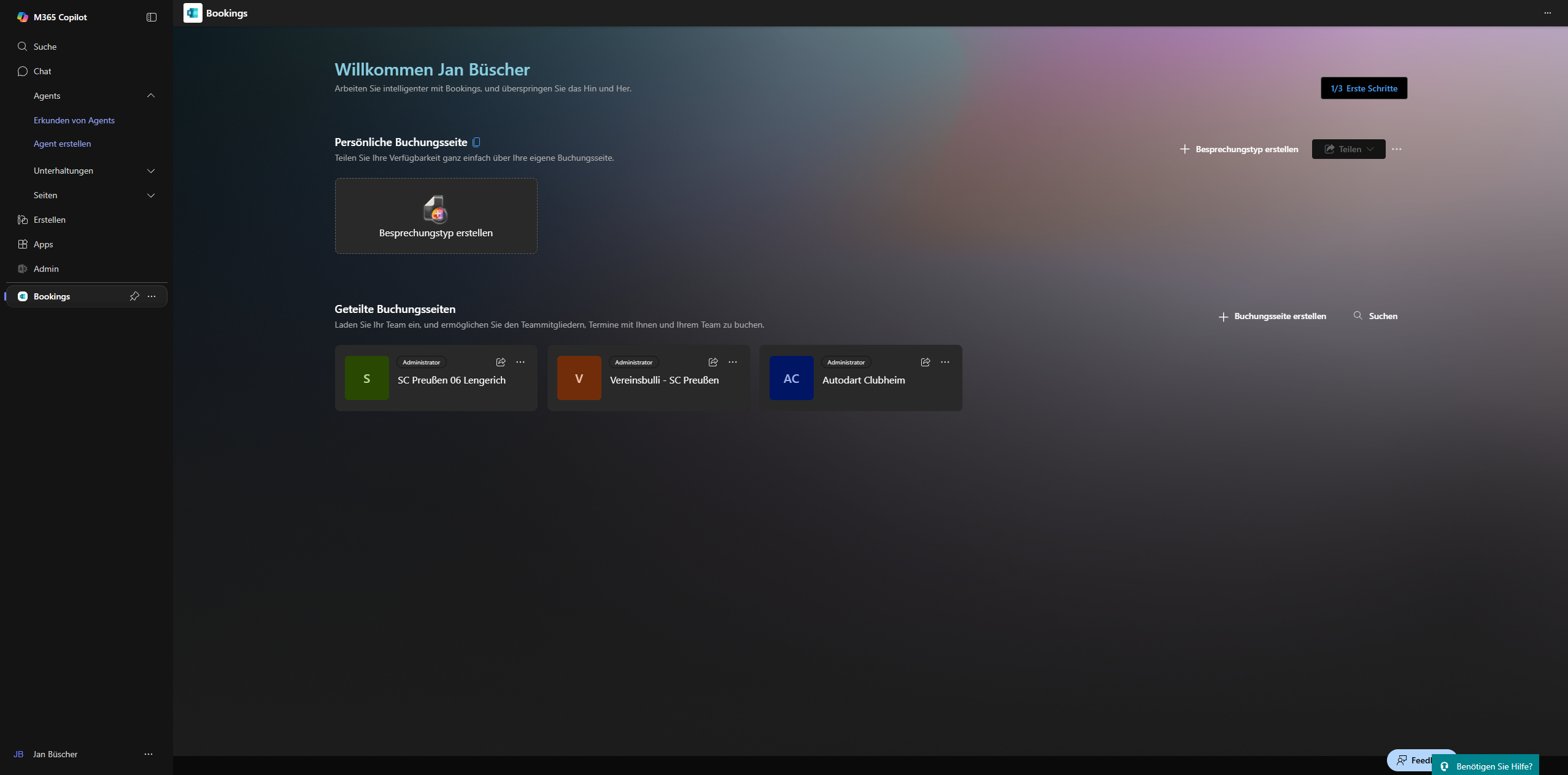Click share icon on Vereinsbulli card
The height and width of the screenshot is (775, 1568).
[x=713, y=362]
